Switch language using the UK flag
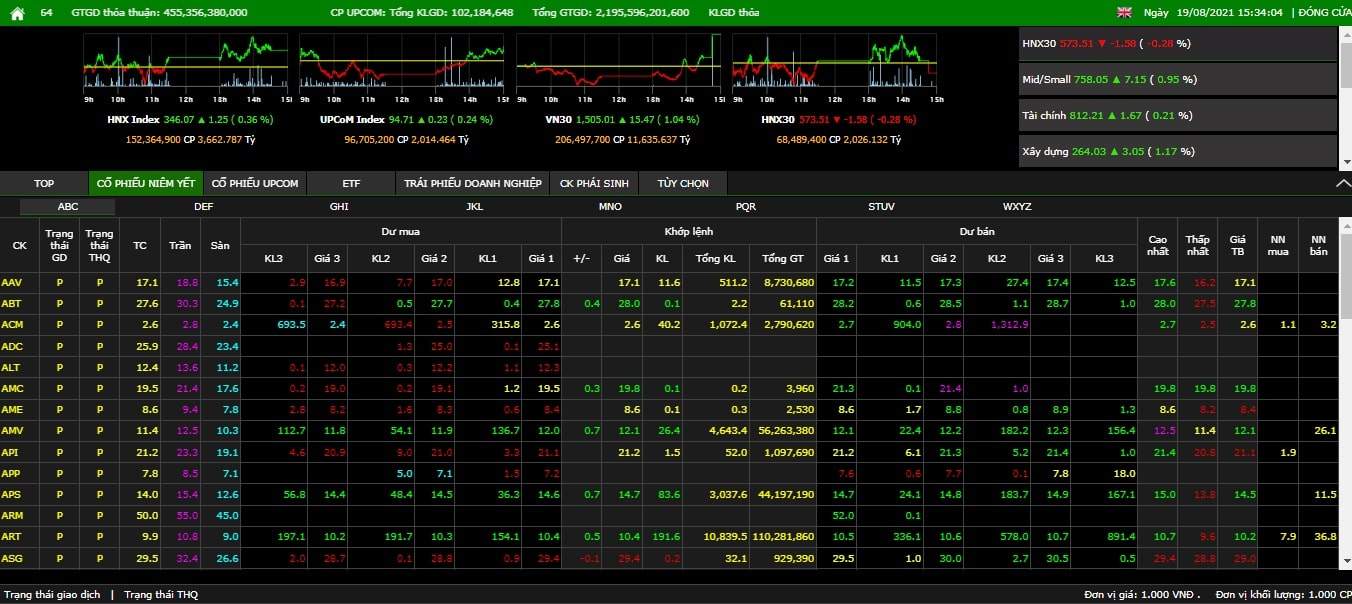Screen dimensions: 1352x604 point(1124,12)
